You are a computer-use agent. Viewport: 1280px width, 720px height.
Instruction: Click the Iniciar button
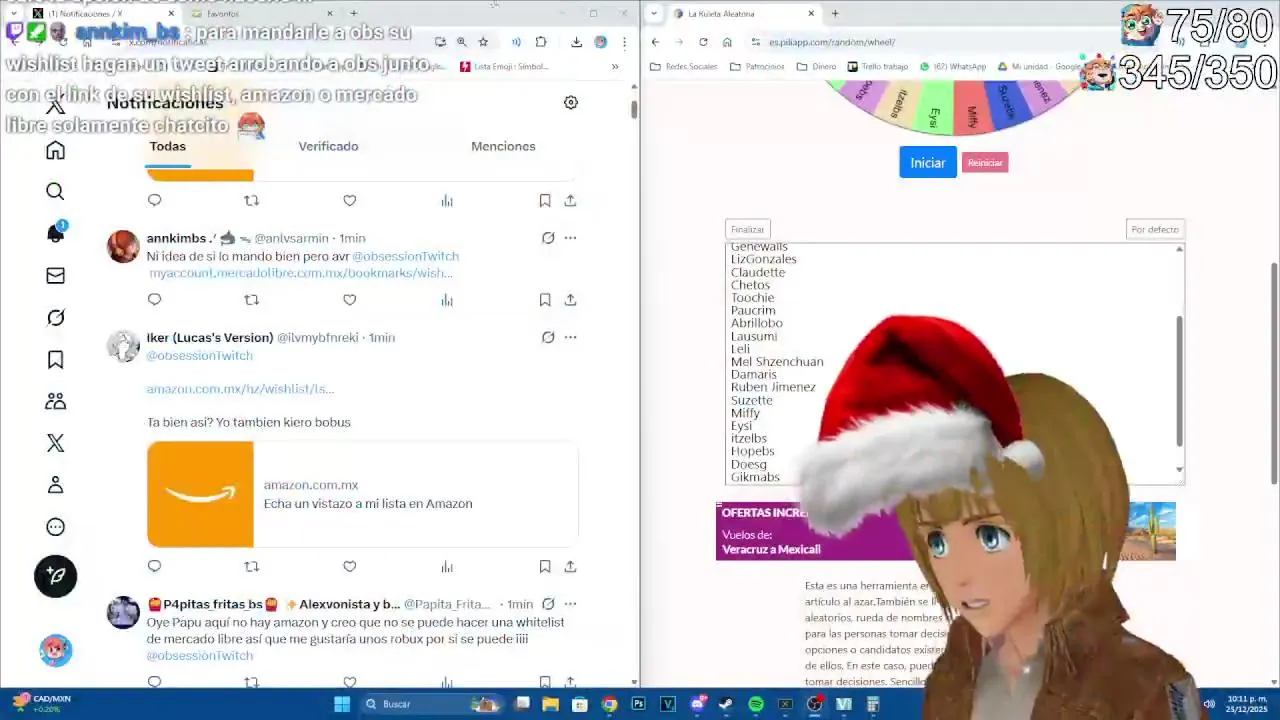pyautogui.click(x=928, y=162)
